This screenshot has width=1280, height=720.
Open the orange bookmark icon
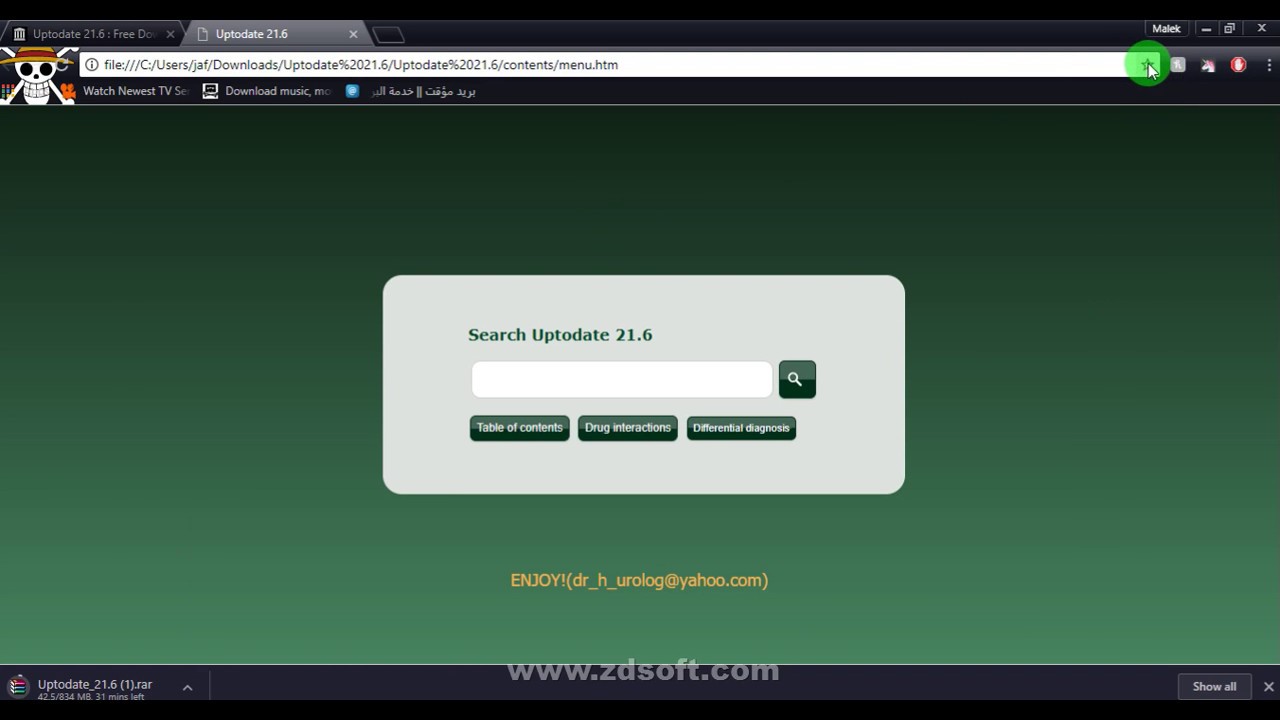(x=67, y=92)
